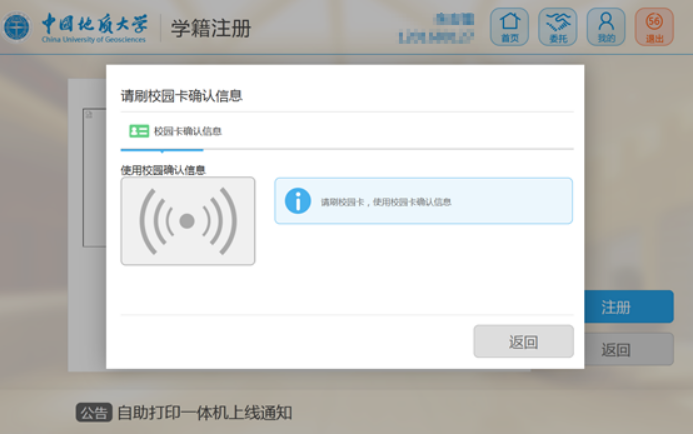Viewport: 693px width, 434px height.
Task: Click the blue info circle icon
Action: 297,201
